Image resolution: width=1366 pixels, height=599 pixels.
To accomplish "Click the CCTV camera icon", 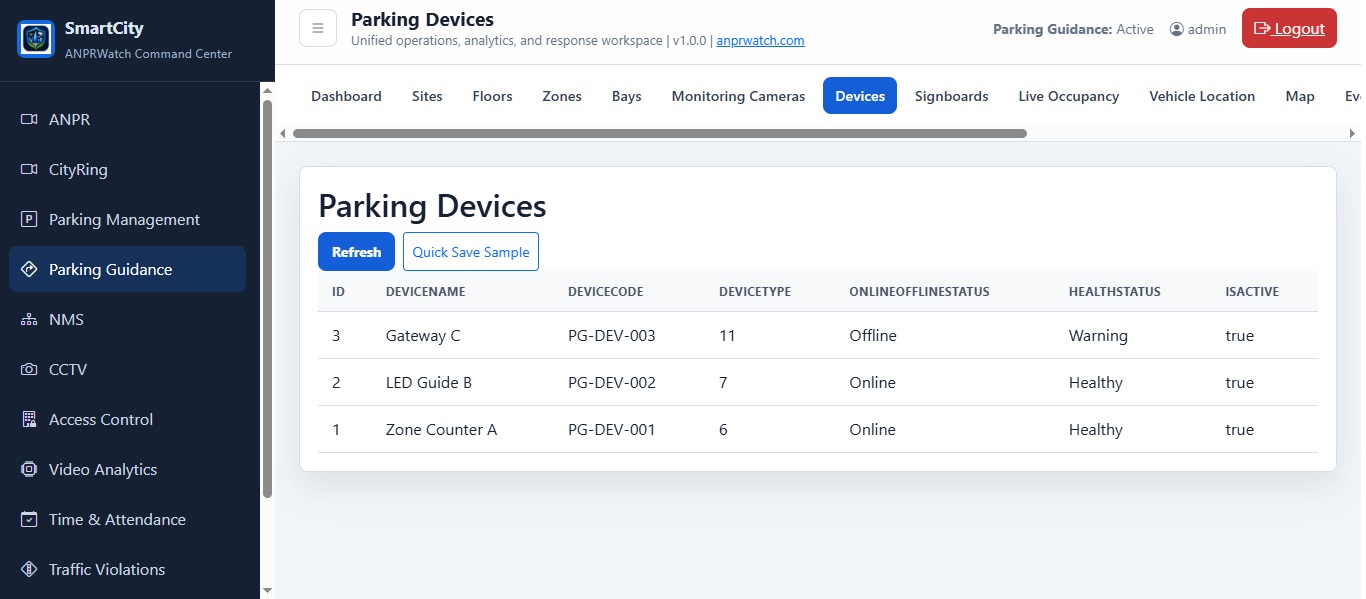I will [x=29, y=369].
